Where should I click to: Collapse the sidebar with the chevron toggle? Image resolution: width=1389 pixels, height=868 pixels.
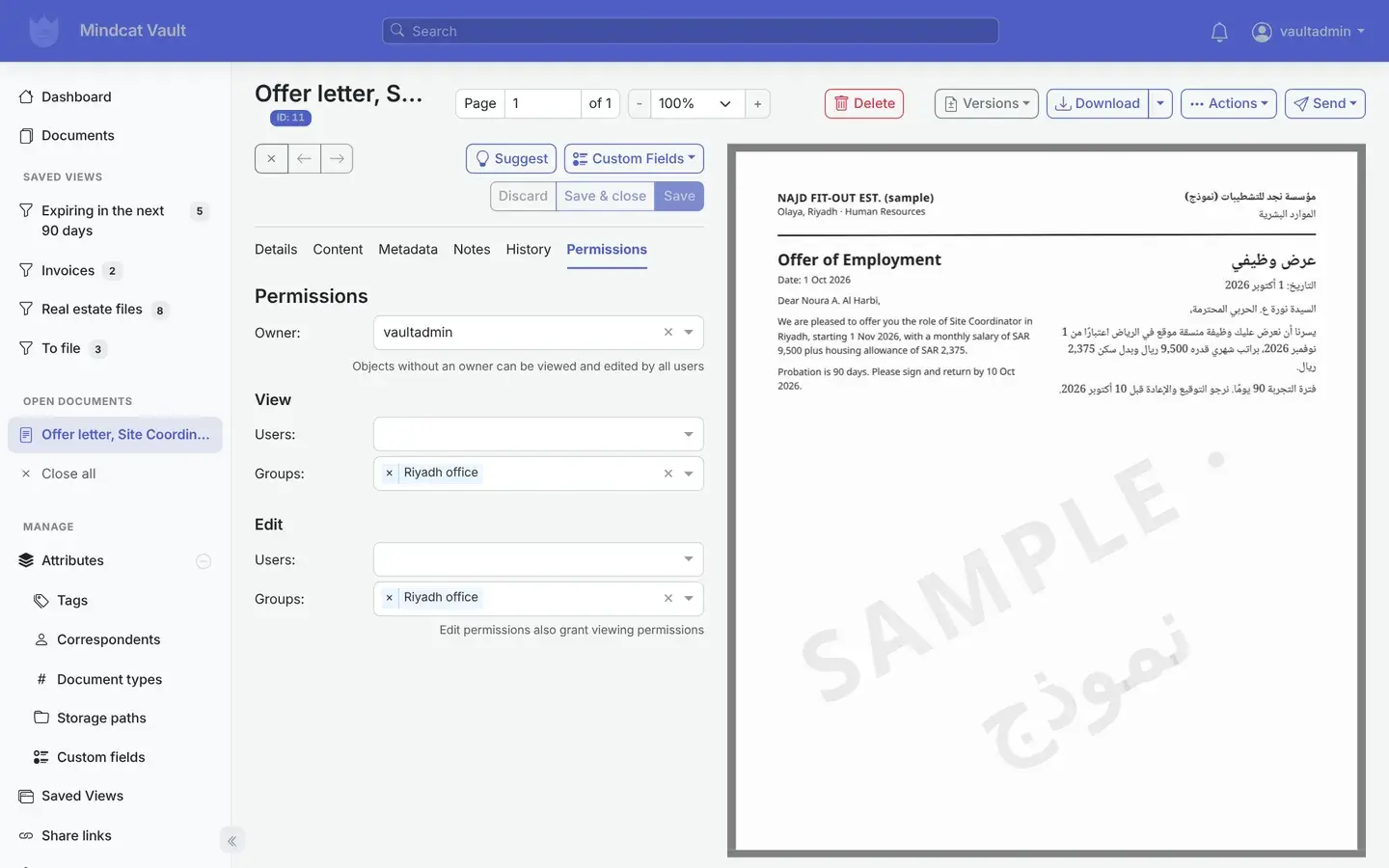tap(231, 841)
